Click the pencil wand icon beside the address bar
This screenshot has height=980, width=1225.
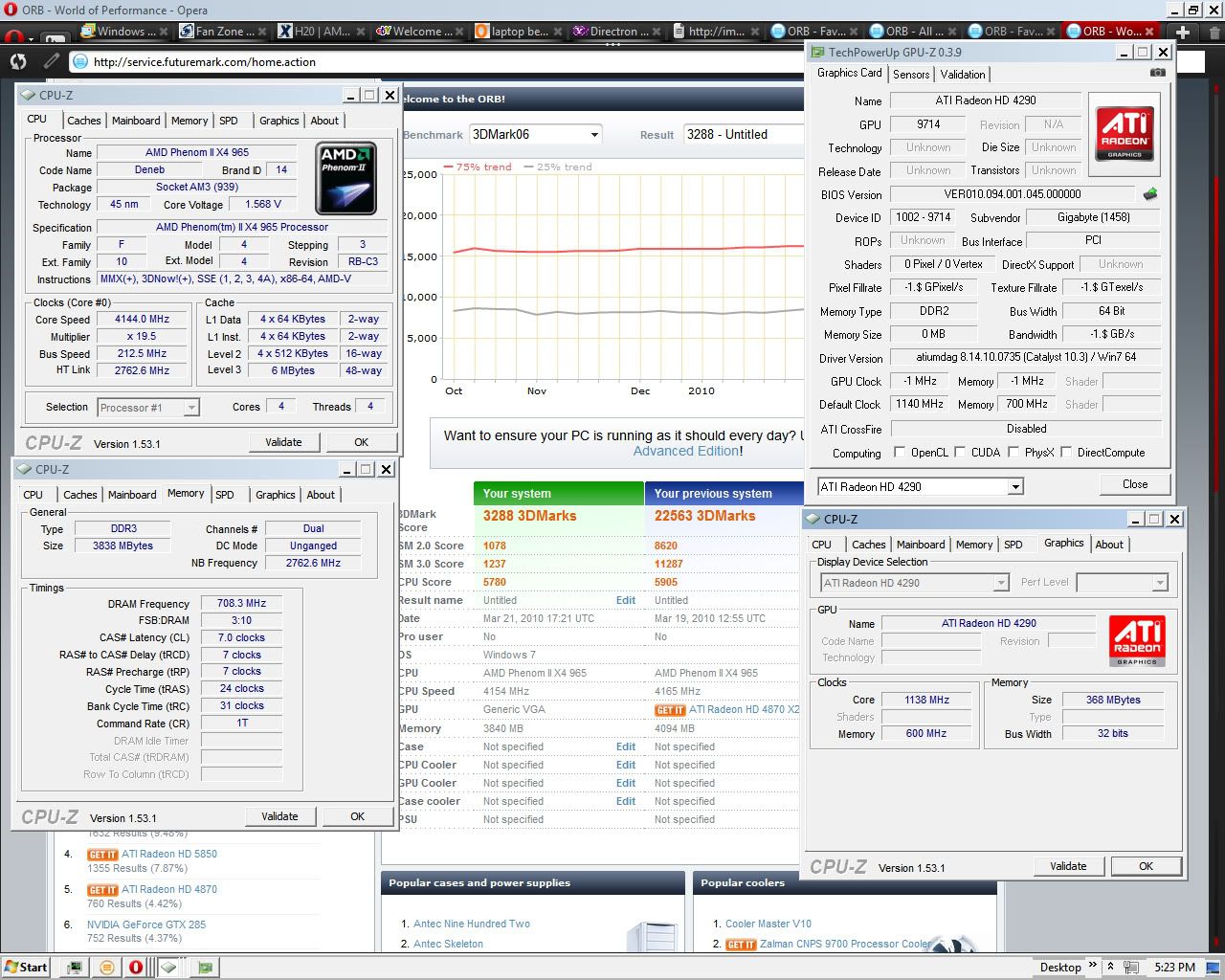pyautogui.click(x=51, y=61)
